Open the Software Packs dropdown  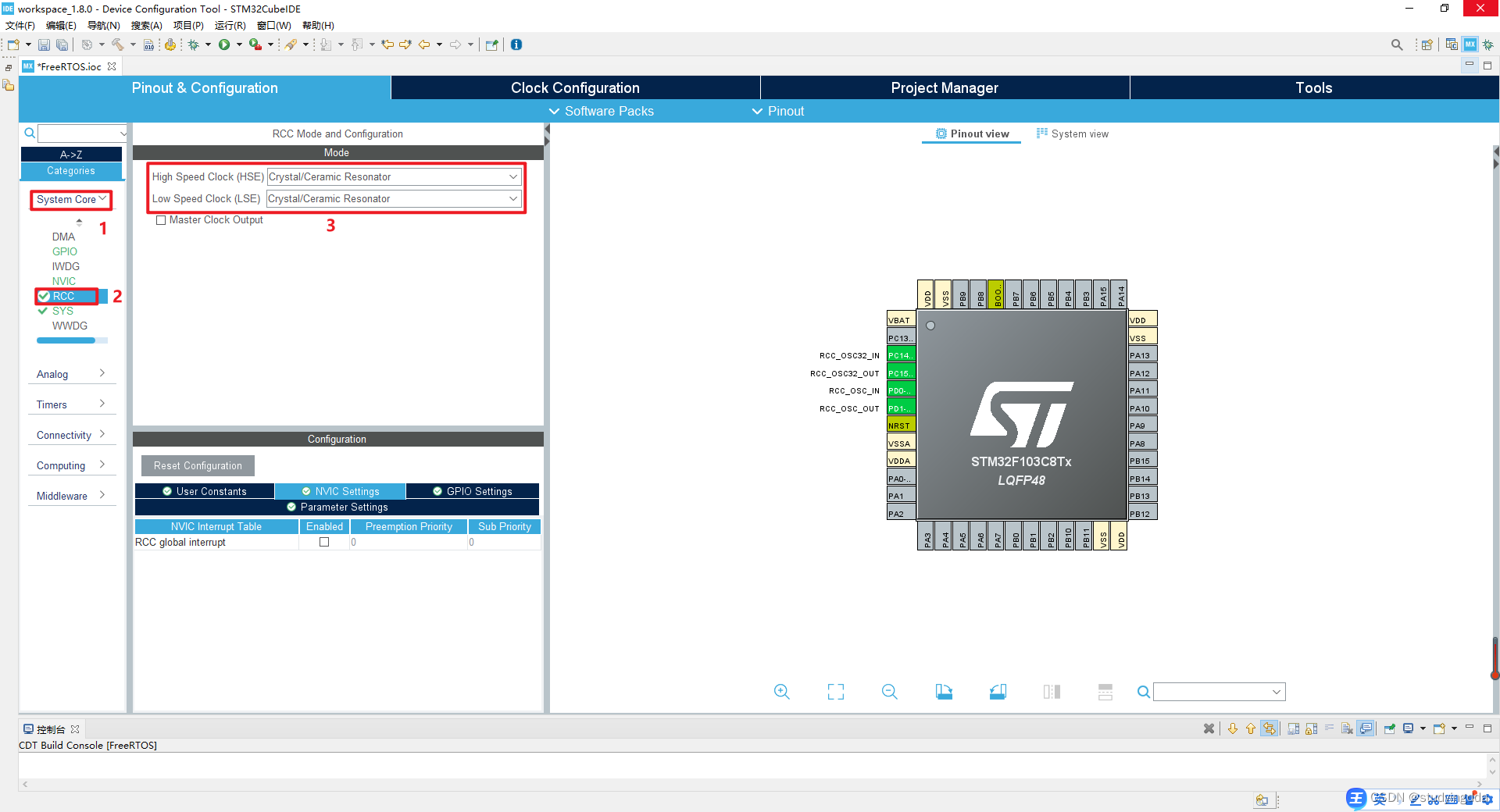click(x=602, y=111)
